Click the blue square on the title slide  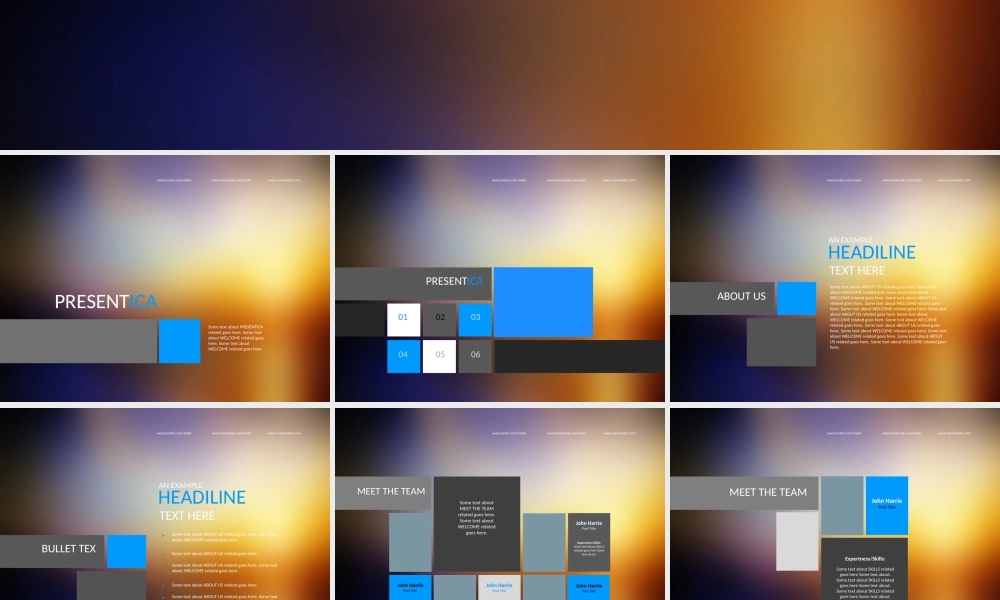180,341
